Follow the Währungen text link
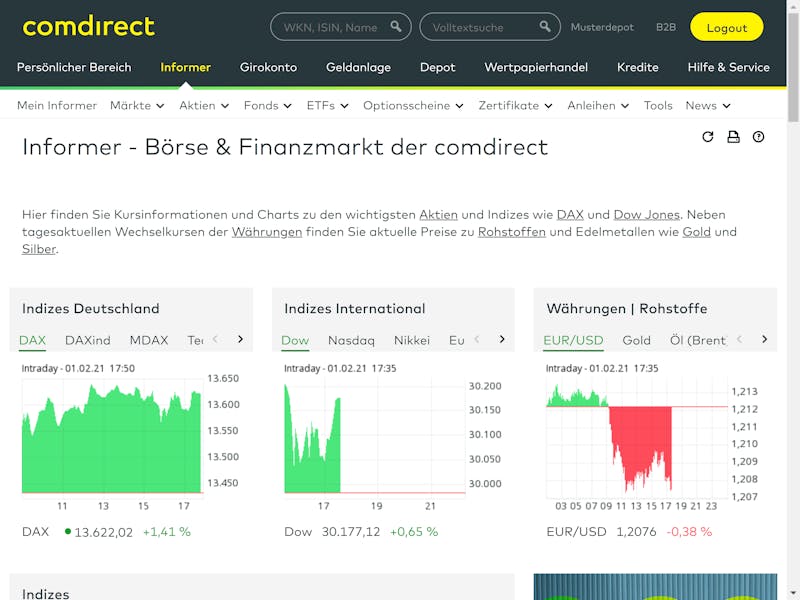 [267, 232]
